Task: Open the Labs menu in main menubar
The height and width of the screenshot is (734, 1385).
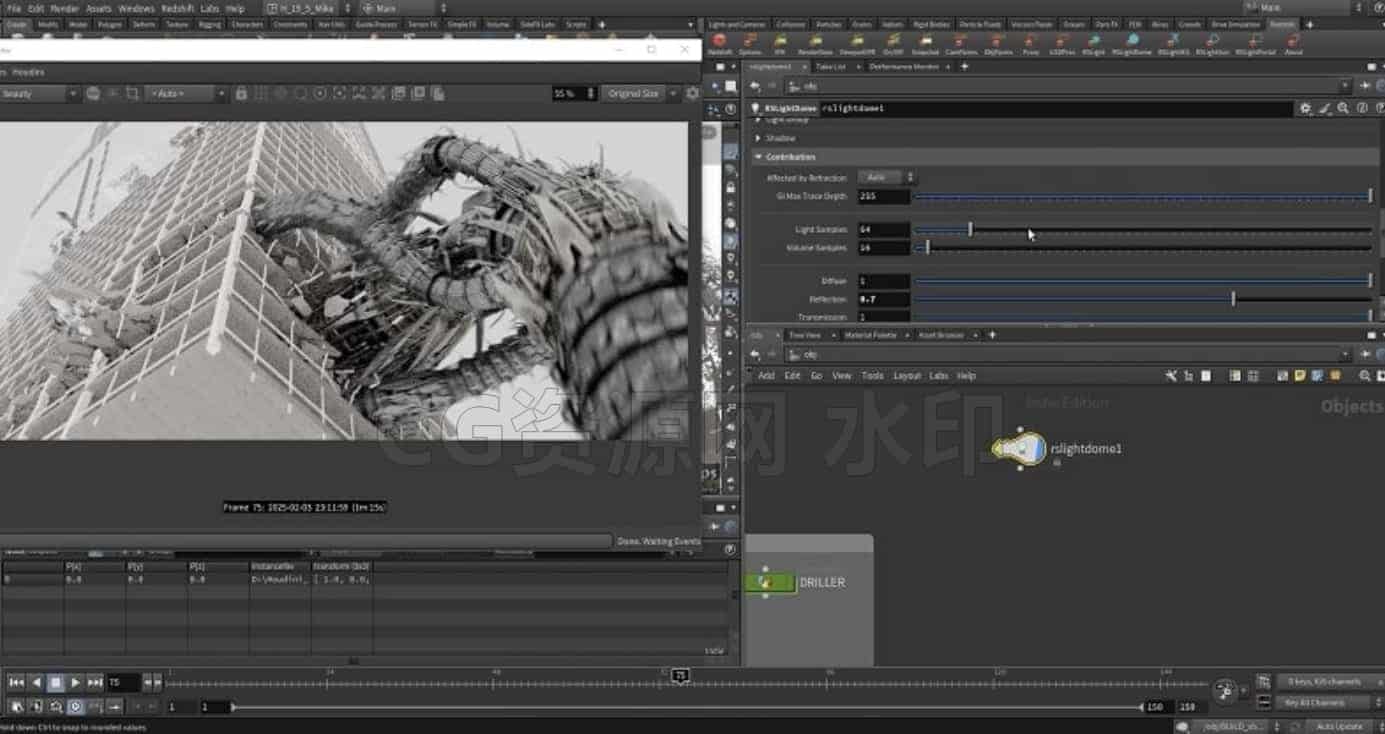Action: point(209,8)
